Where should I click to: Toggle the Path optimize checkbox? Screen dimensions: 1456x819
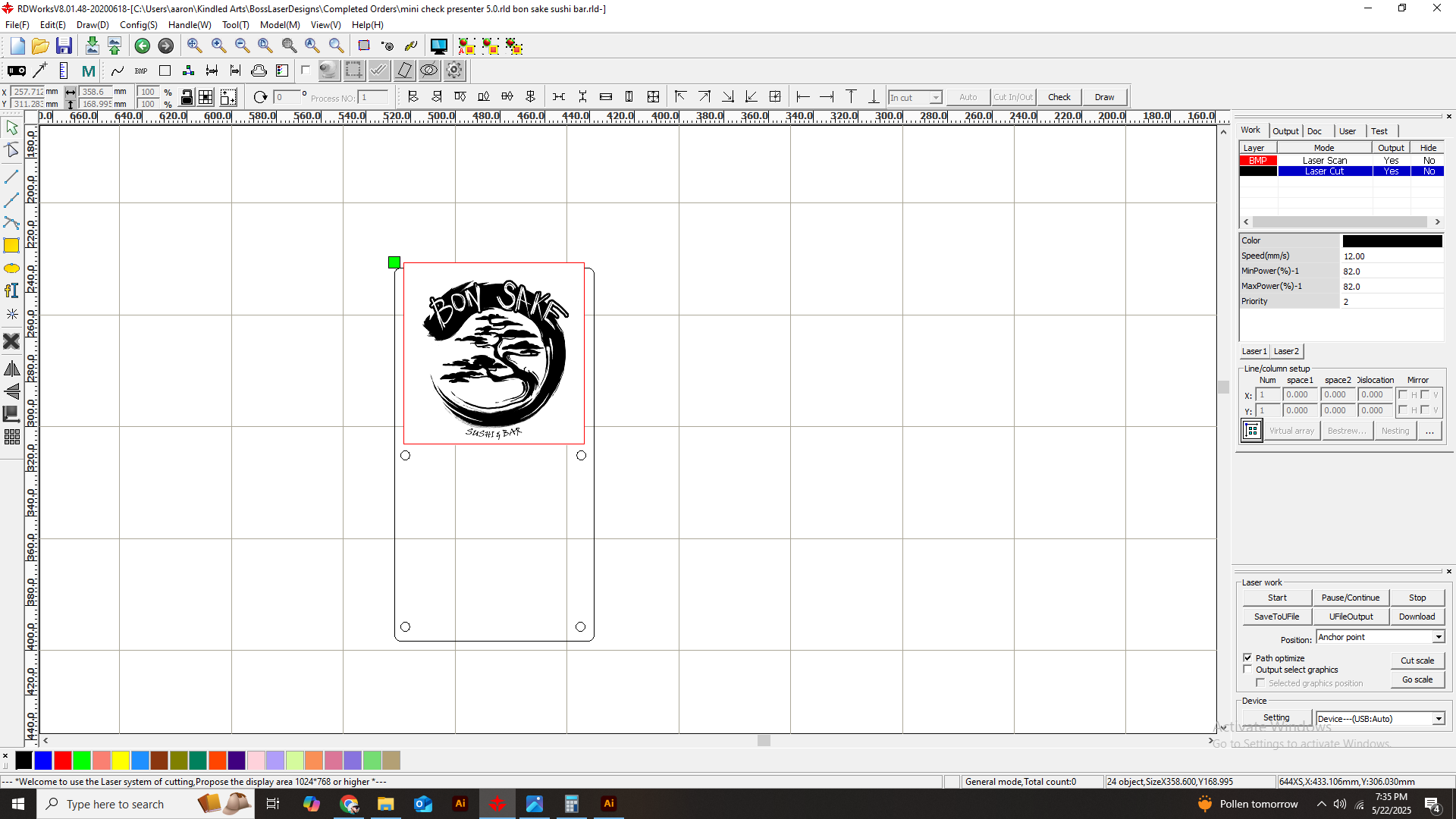[x=1247, y=658]
